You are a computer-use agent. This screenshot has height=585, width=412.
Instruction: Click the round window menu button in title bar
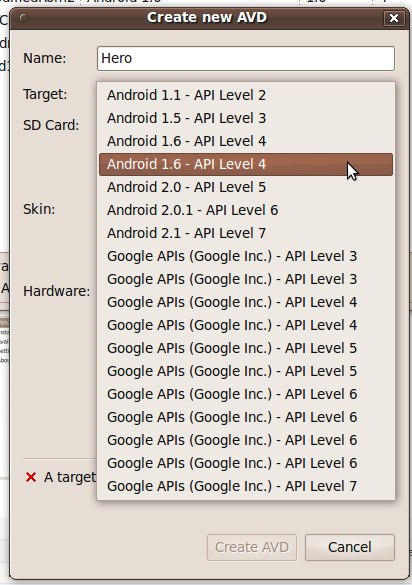pyautogui.click(x=24, y=18)
